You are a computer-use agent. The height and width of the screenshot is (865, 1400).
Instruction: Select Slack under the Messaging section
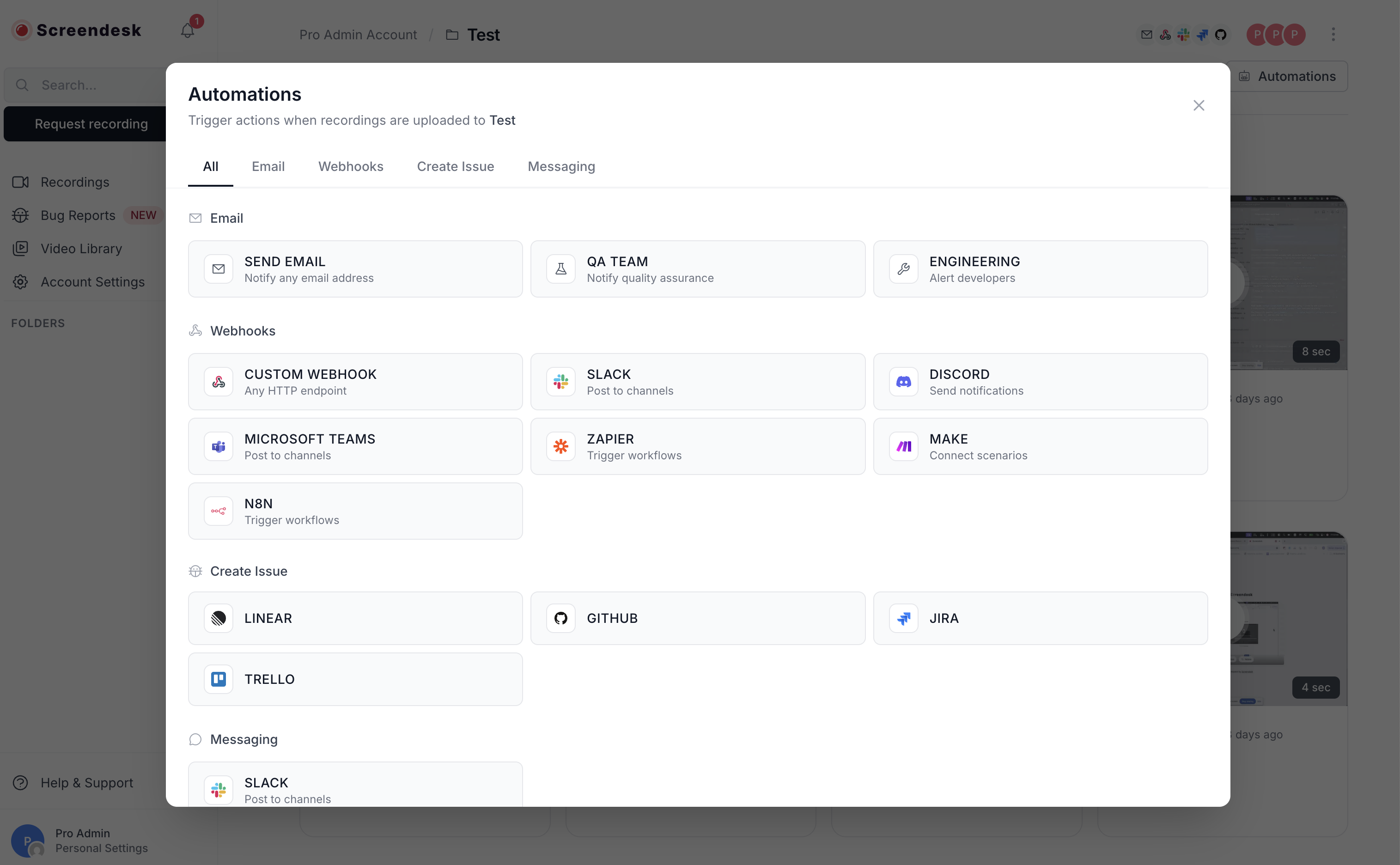point(355,790)
